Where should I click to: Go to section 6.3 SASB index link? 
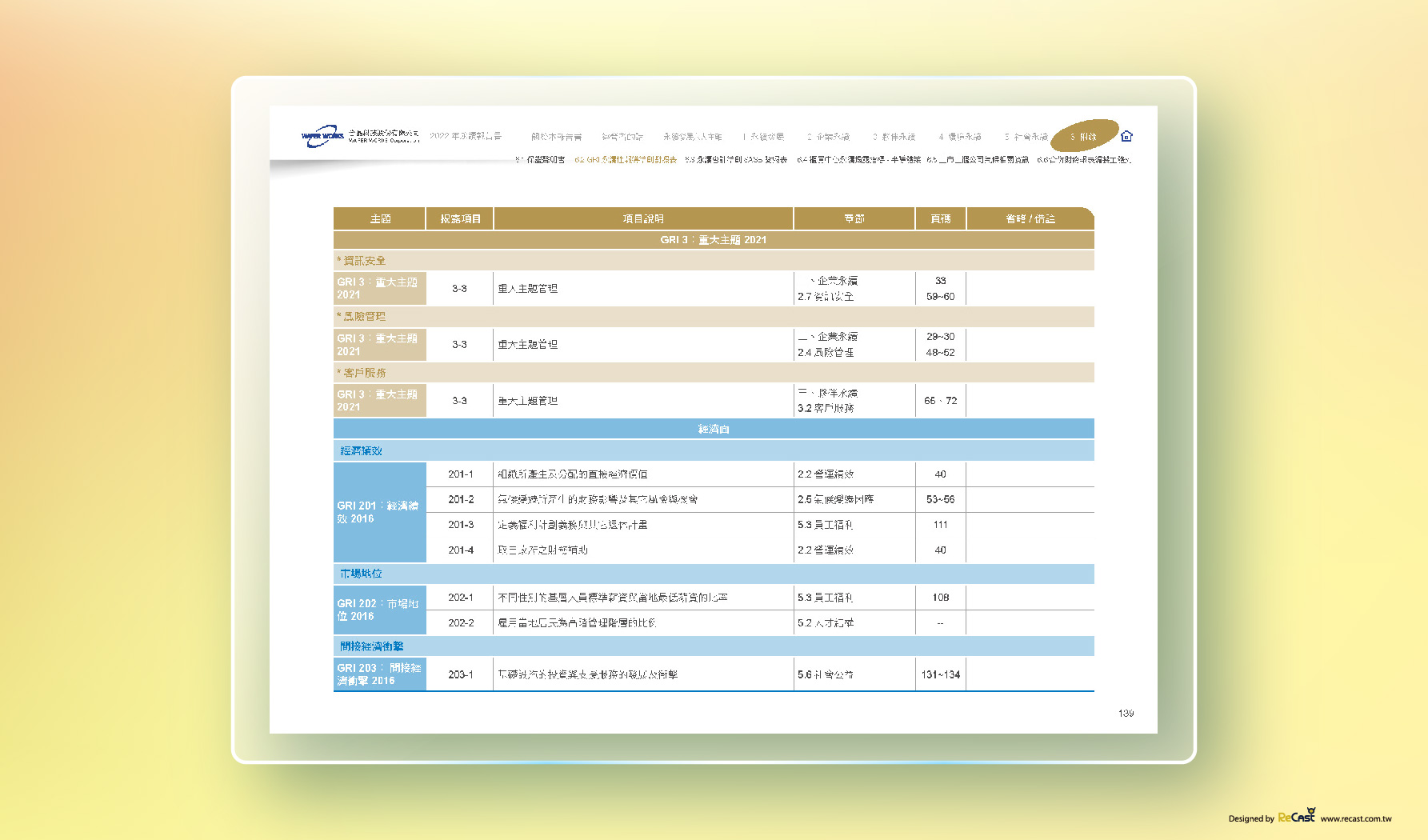[736, 160]
